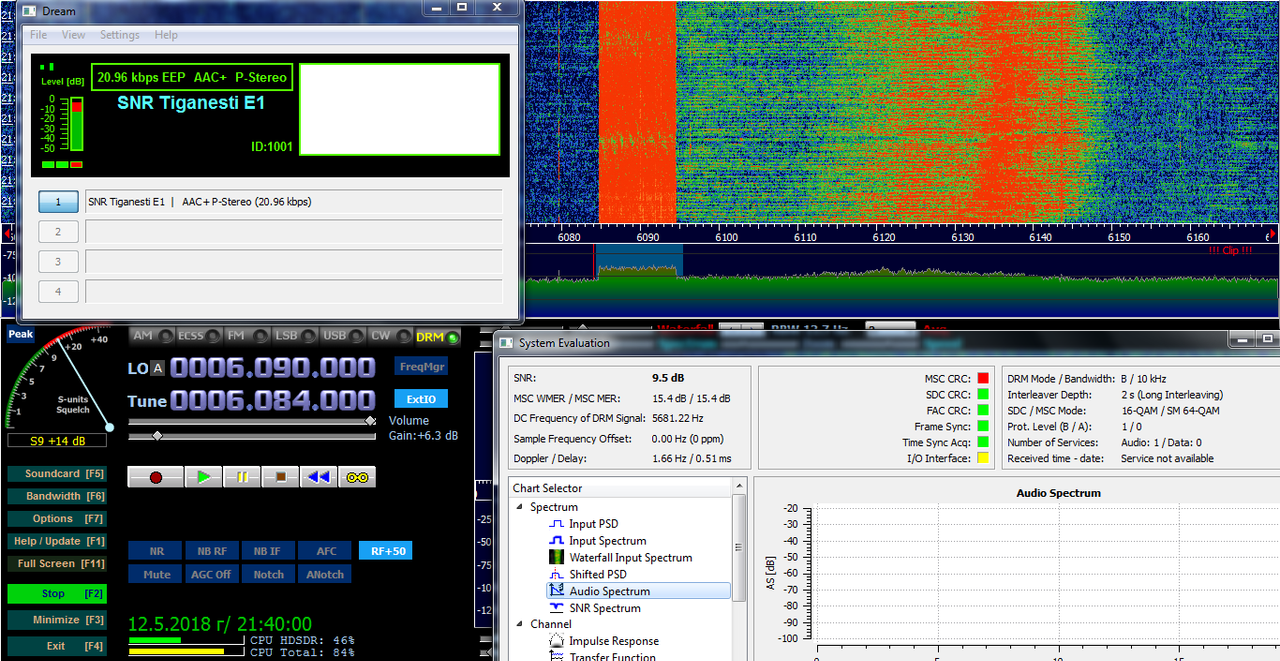Toggle the NB IF noise blanker
The height and width of the screenshot is (661, 1280).
coord(268,551)
